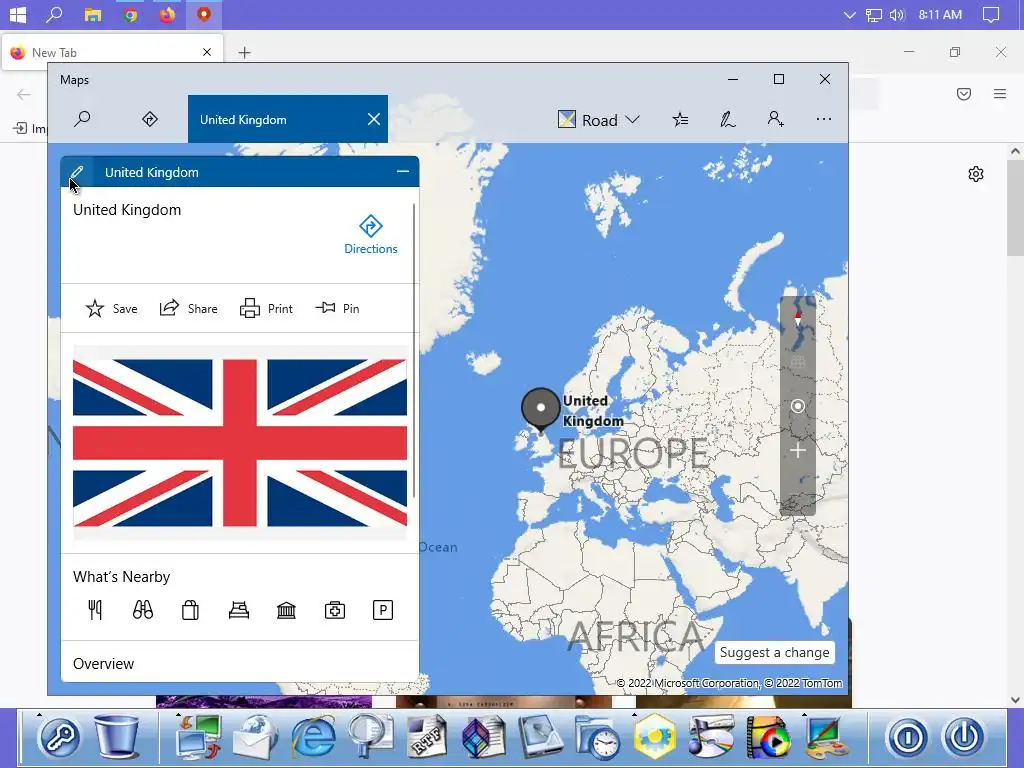Image resolution: width=1024 pixels, height=768 pixels.
Task: Click the pencil edit icon on the card
Action: pyautogui.click(x=76, y=172)
